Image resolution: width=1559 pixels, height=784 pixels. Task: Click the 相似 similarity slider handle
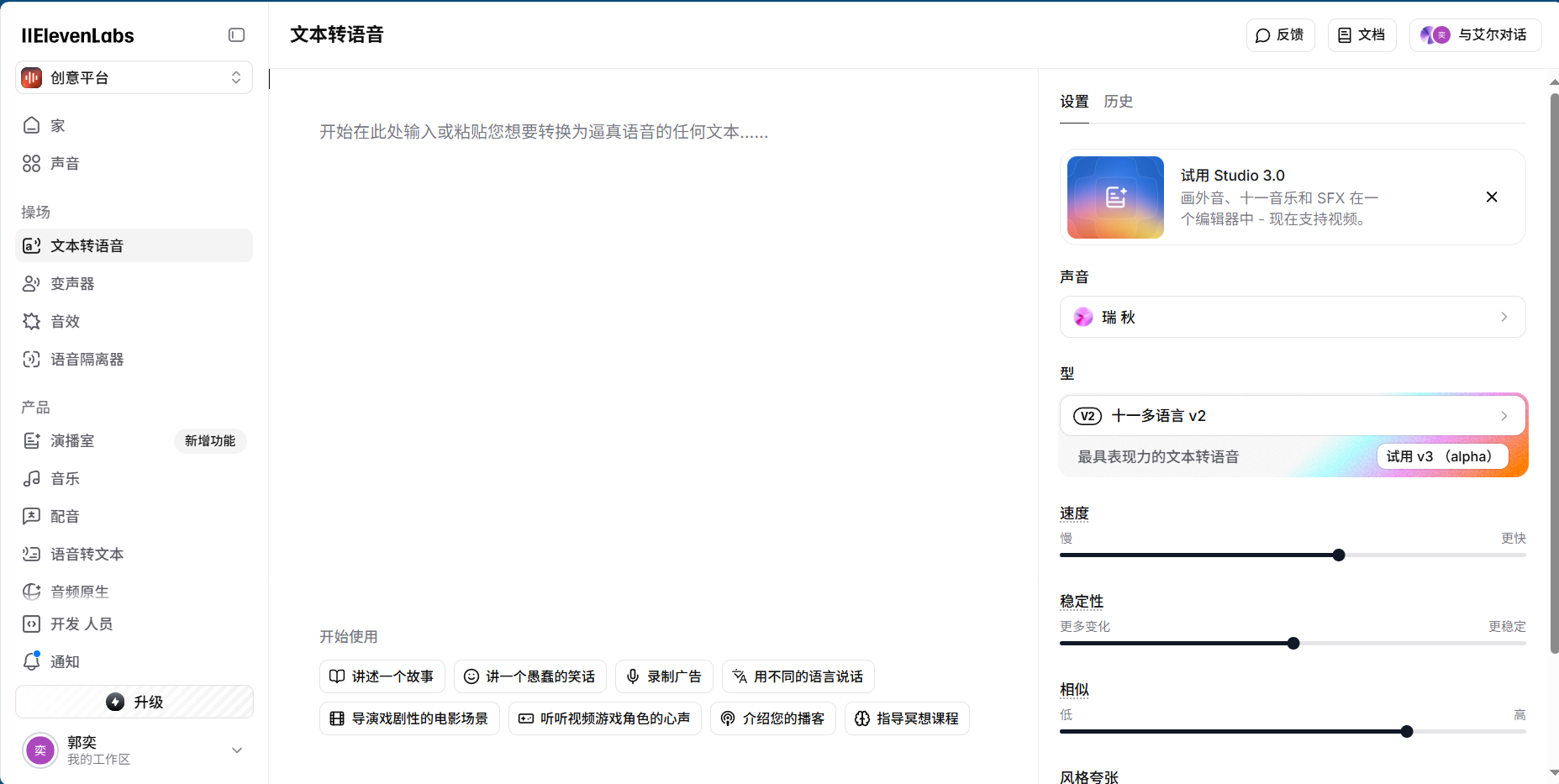tap(1407, 732)
